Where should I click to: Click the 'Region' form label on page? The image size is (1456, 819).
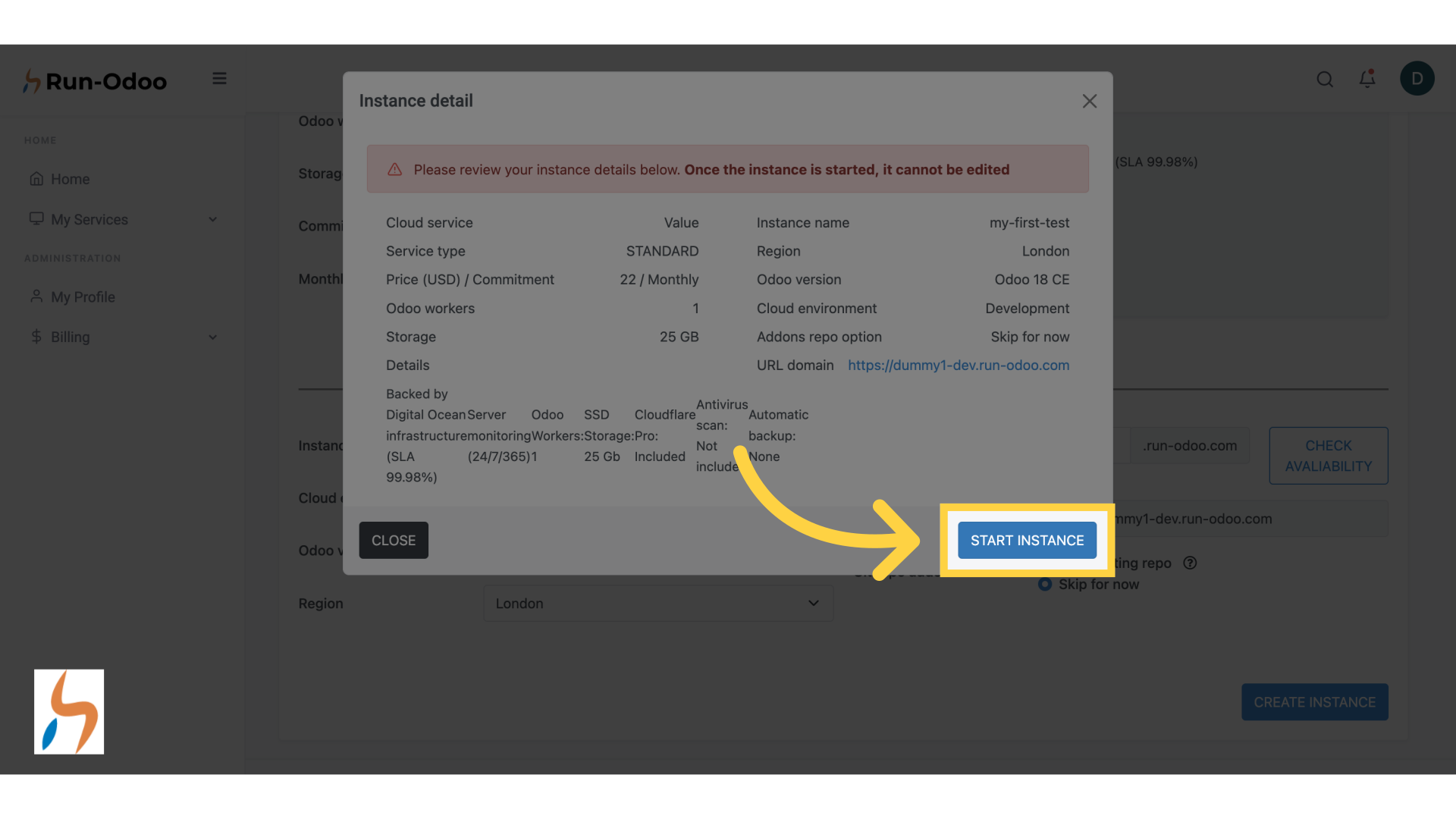click(321, 604)
